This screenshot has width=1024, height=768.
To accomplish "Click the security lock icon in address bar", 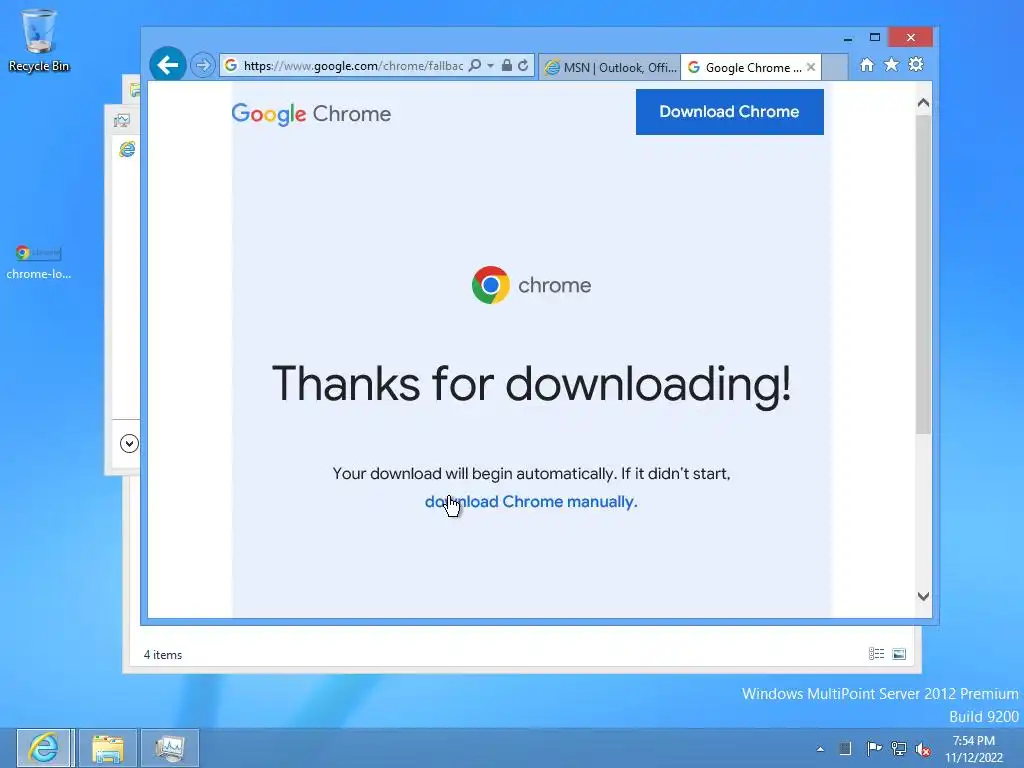I will point(506,65).
